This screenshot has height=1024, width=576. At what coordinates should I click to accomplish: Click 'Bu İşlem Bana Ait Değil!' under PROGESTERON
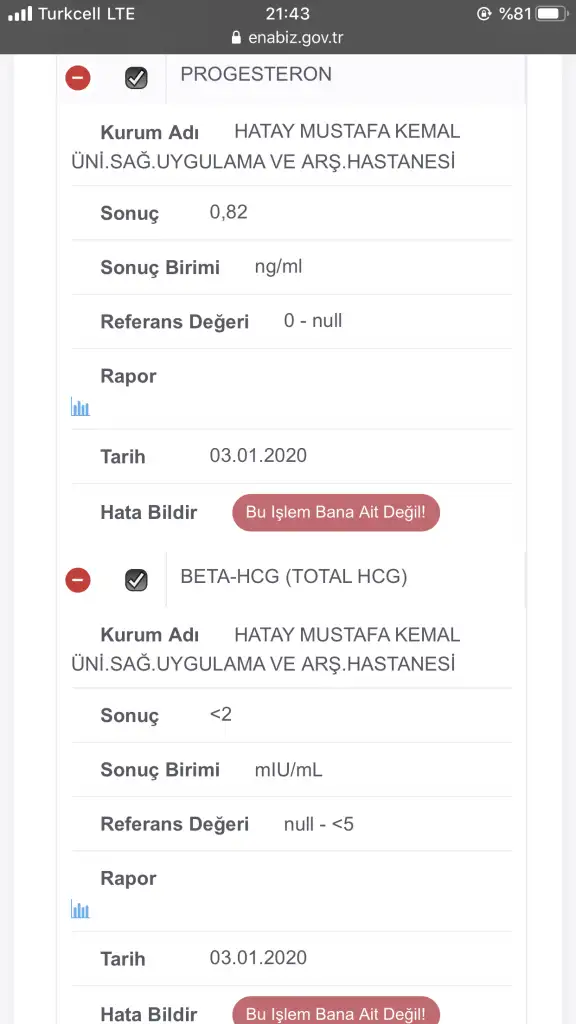[x=336, y=512]
